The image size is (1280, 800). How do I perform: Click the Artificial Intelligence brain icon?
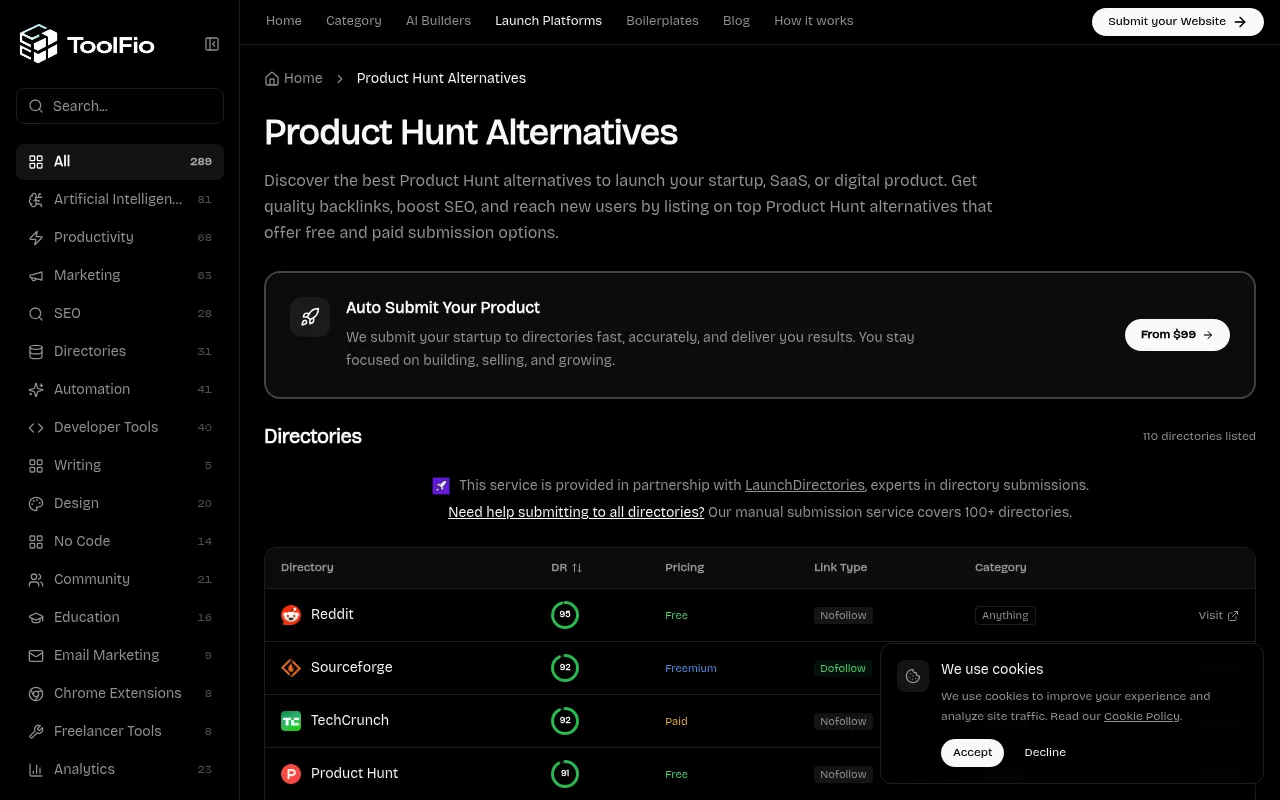coord(36,200)
